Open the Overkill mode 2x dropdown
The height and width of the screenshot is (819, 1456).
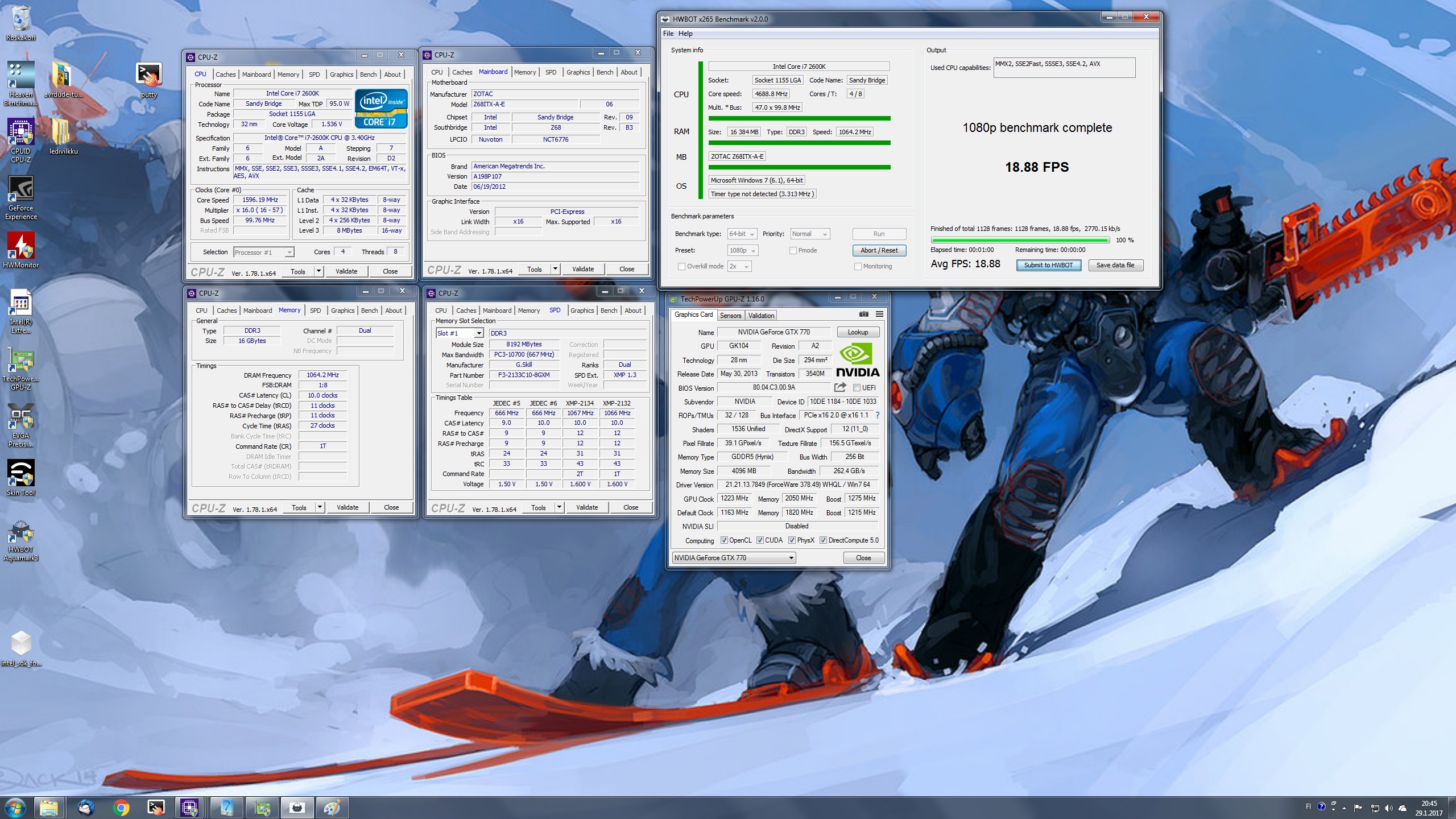(739, 266)
